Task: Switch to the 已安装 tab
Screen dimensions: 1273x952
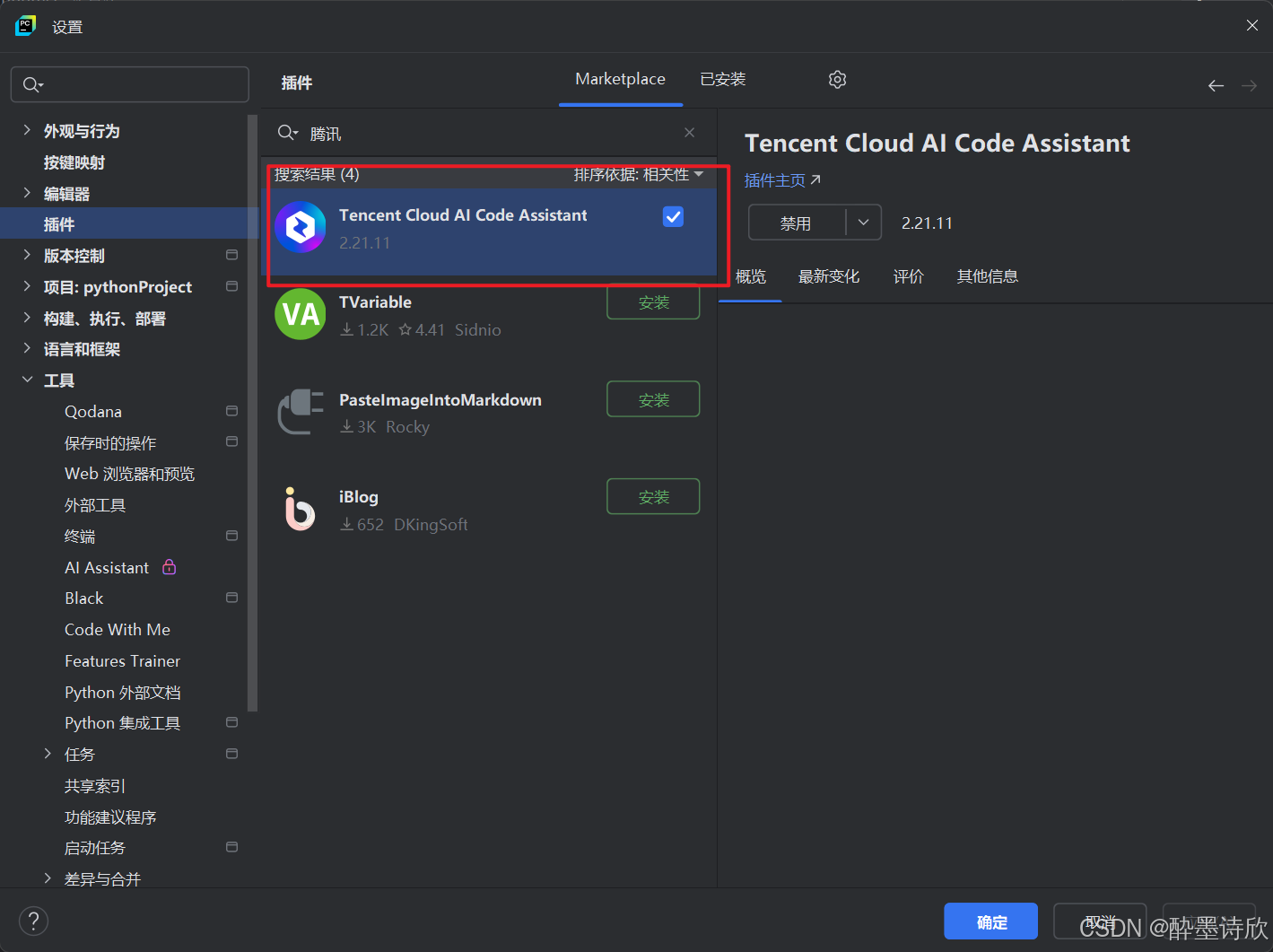Action: tap(723, 79)
